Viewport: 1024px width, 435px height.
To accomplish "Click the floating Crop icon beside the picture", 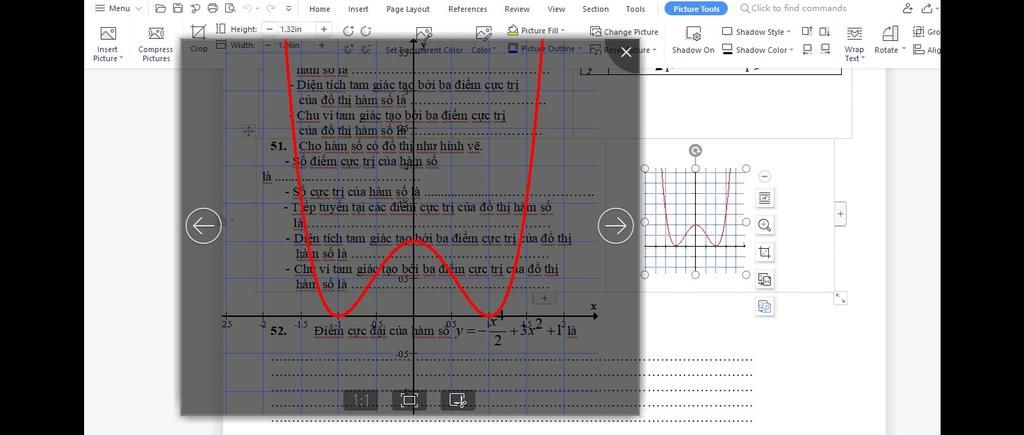I will coord(765,252).
